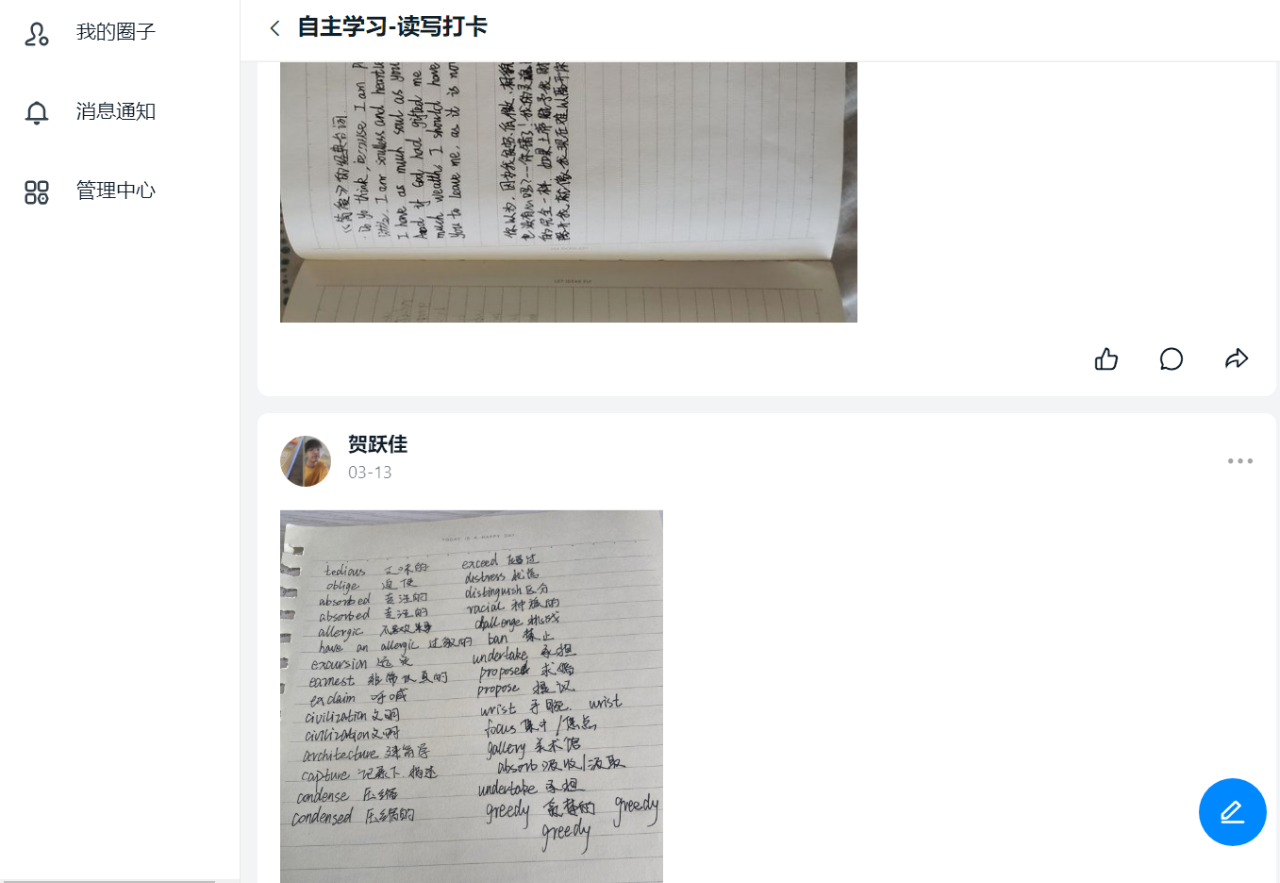Click the 03-13 post date
Image resolution: width=1280 pixels, height=883 pixels.
click(370, 473)
